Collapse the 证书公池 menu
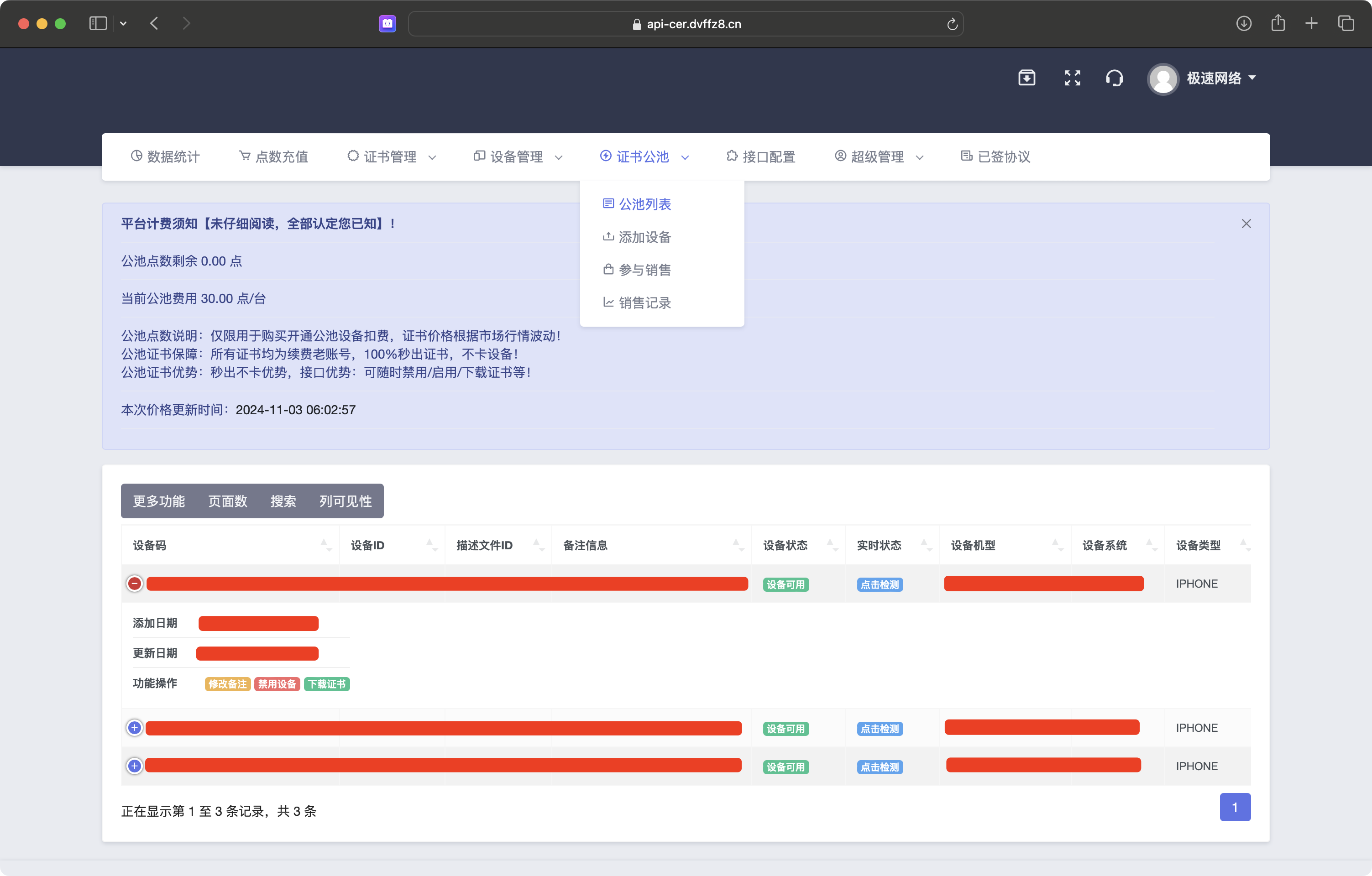Image resolution: width=1372 pixels, height=876 pixels. point(645,156)
